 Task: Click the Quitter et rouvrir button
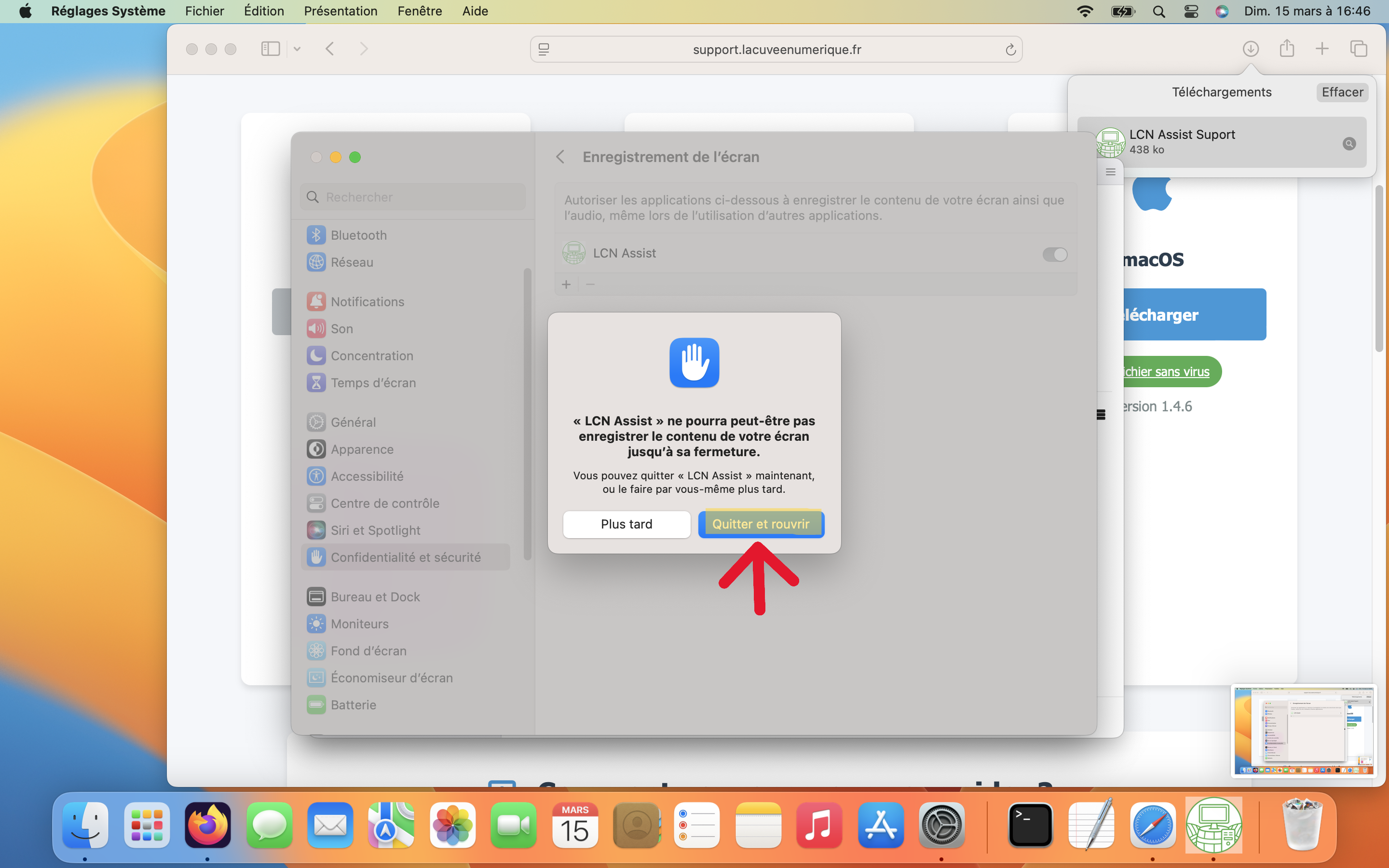point(761,524)
